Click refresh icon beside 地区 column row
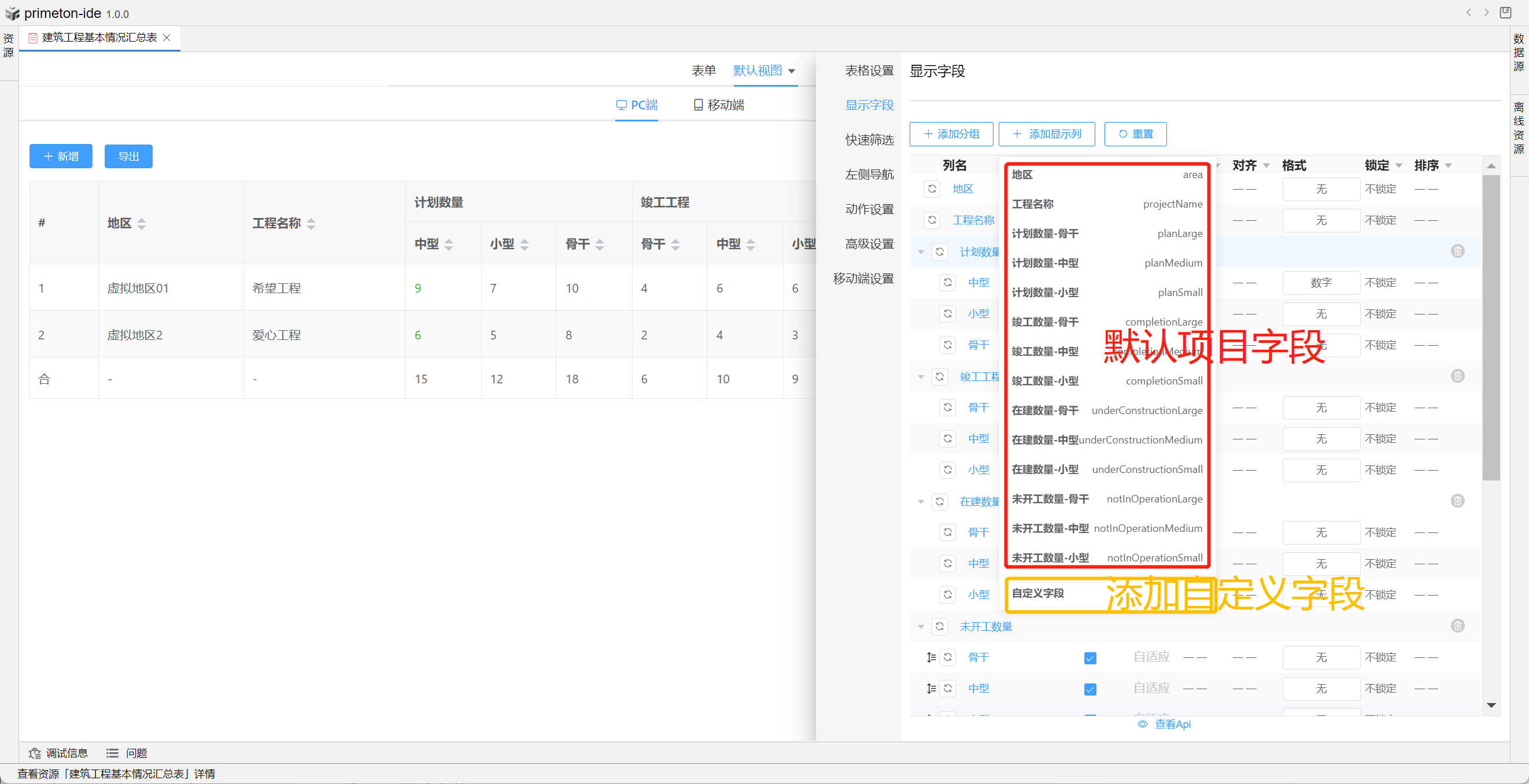This screenshot has width=1529, height=784. [x=932, y=188]
